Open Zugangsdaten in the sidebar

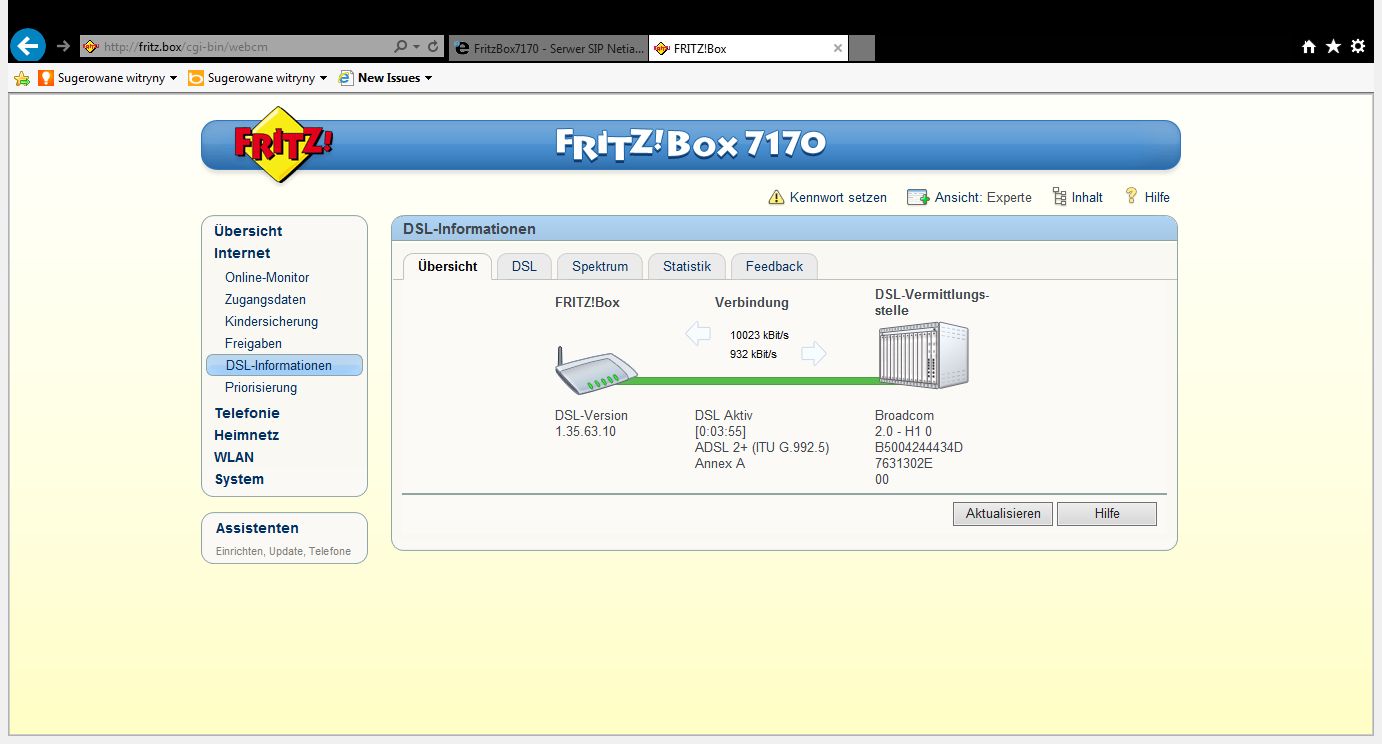[x=265, y=299]
